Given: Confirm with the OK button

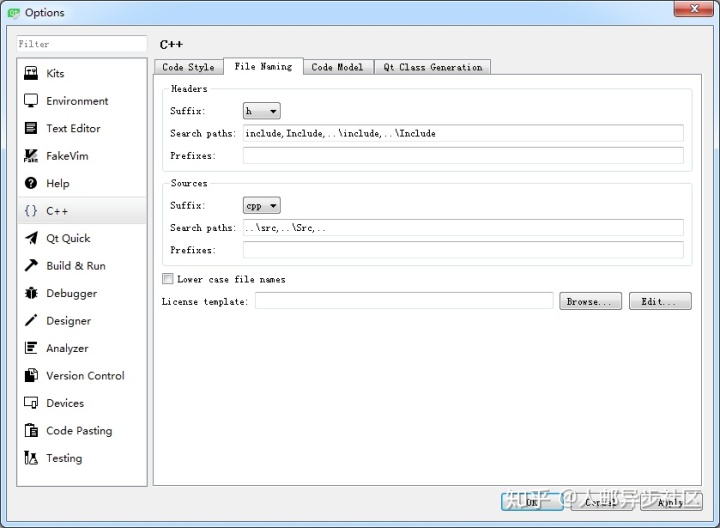Looking at the screenshot, I should (532, 502).
